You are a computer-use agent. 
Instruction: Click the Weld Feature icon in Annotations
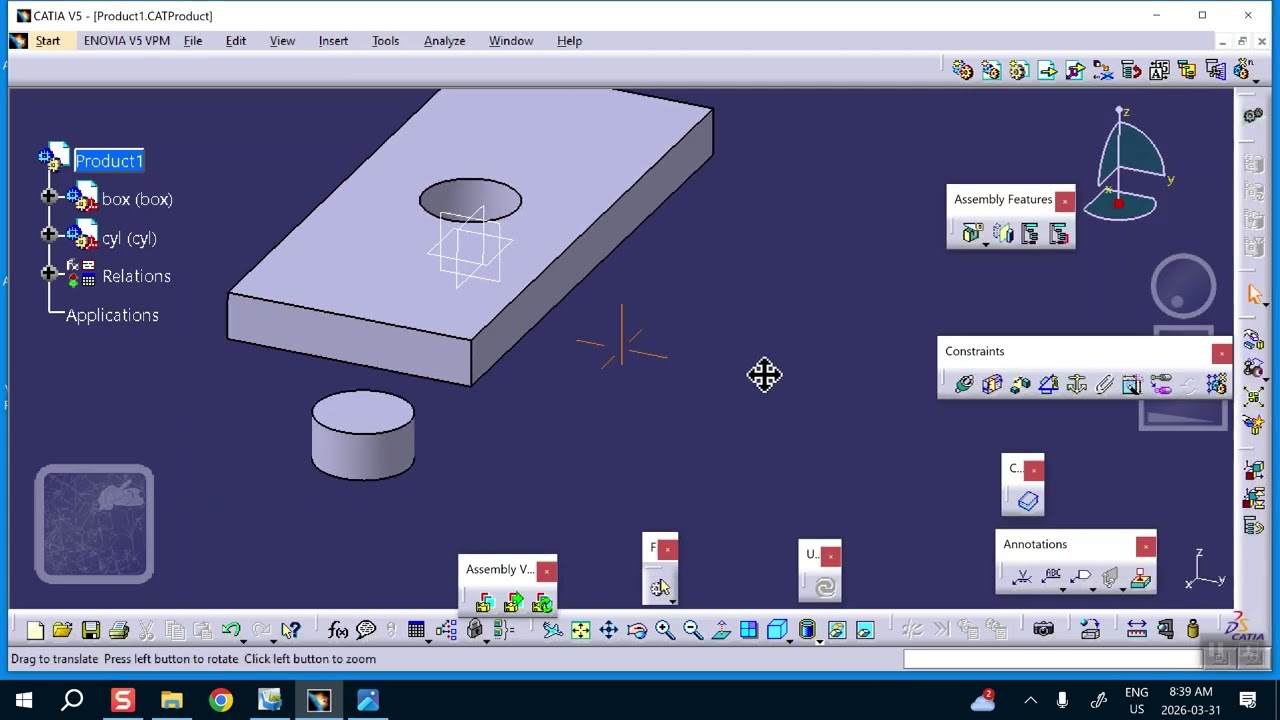(x=1022, y=577)
